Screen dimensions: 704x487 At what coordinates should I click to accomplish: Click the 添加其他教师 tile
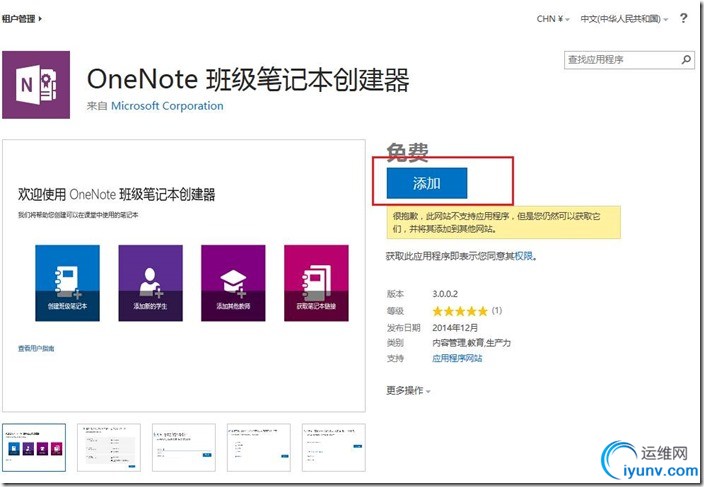click(x=233, y=283)
